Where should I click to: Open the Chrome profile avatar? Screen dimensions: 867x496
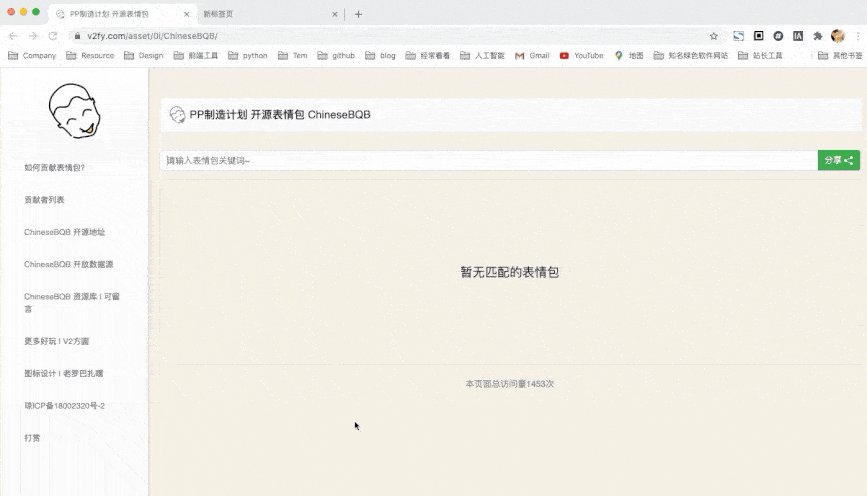click(838, 36)
